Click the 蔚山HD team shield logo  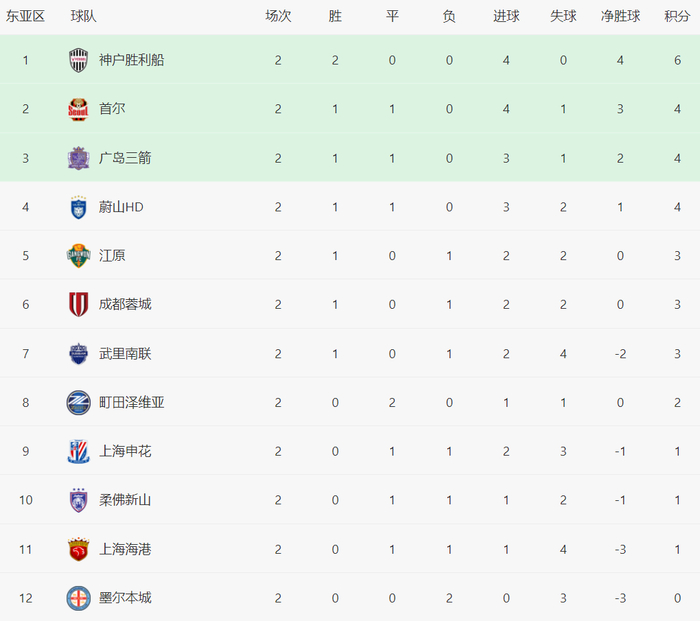(79, 207)
